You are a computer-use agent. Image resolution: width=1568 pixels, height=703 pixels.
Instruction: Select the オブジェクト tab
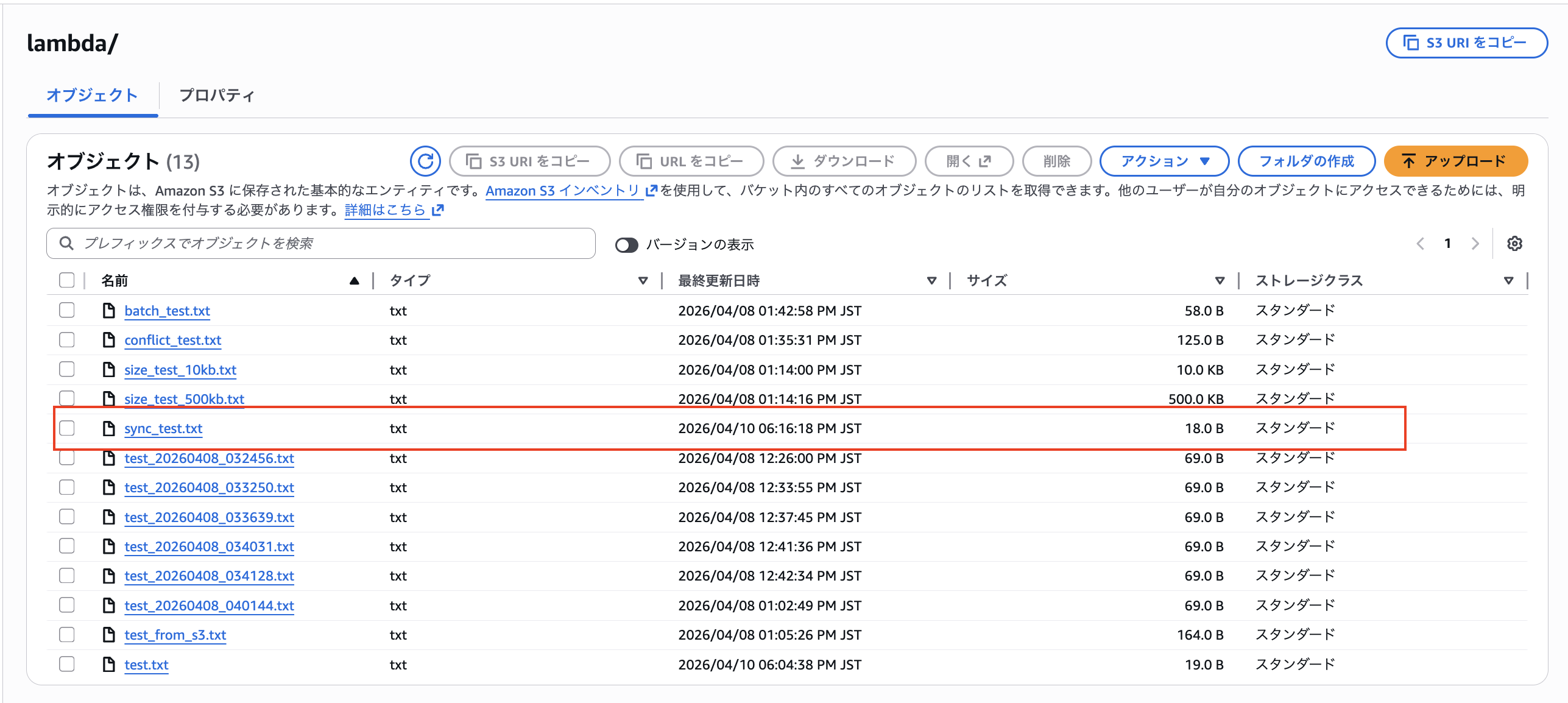click(92, 96)
